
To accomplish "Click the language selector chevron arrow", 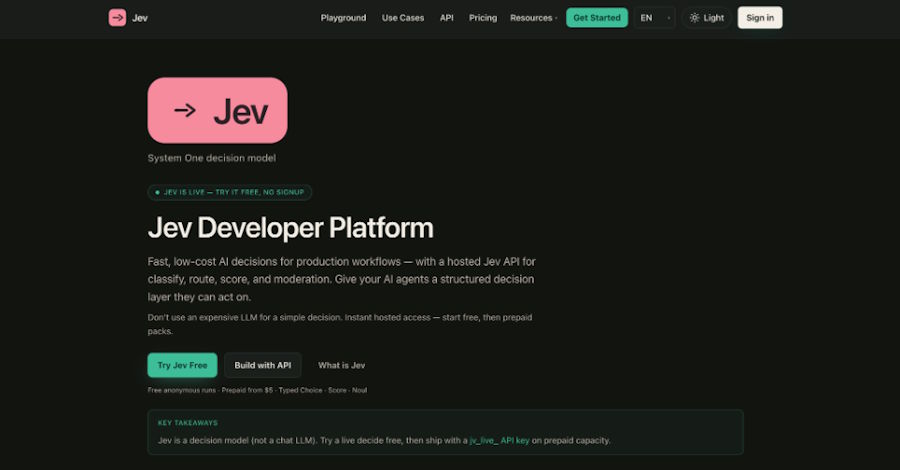I will click(669, 18).
